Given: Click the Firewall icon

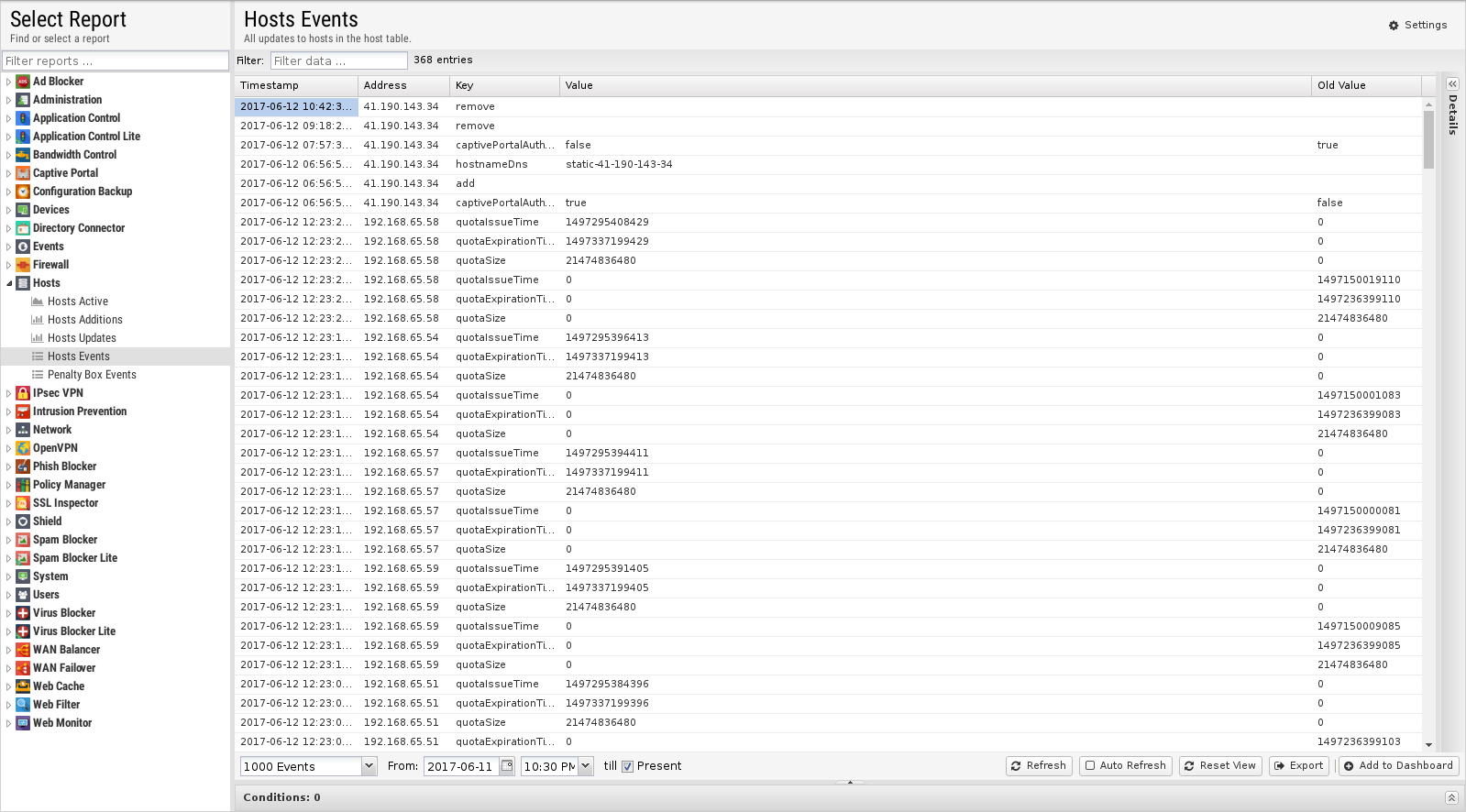Looking at the screenshot, I should [23, 265].
